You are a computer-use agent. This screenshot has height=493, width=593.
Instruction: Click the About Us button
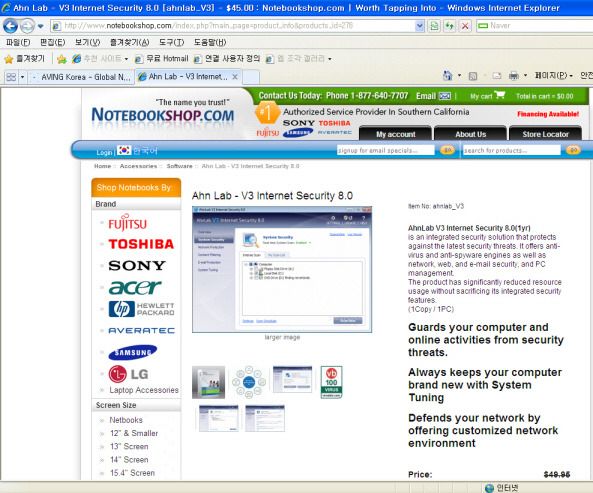click(x=470, y=134)
